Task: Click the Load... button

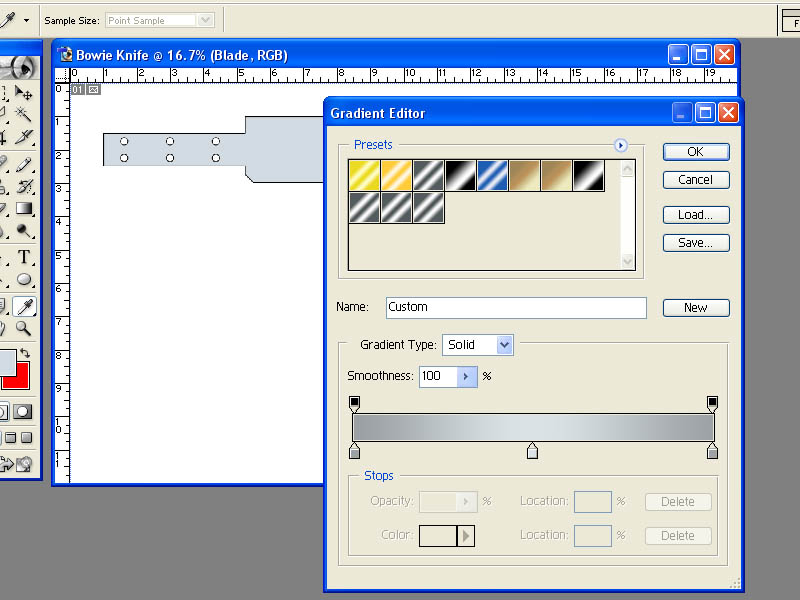Action: (x=696, y=215)
